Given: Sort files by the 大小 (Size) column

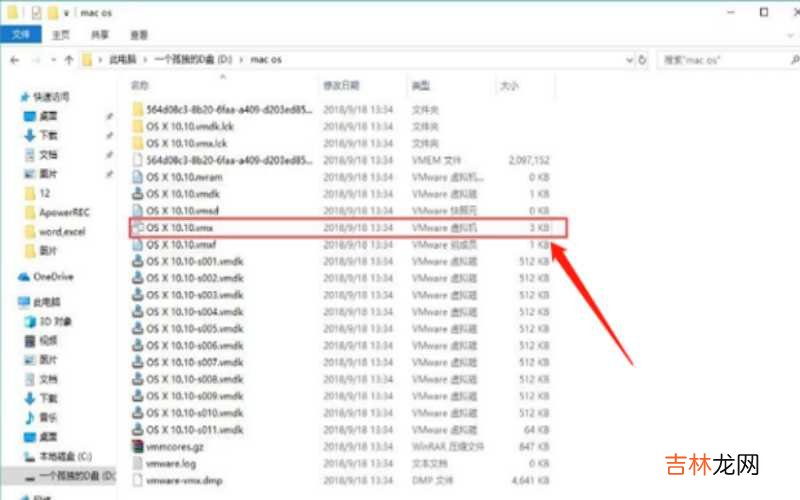Looking at the screenshot, I should 510,85.
